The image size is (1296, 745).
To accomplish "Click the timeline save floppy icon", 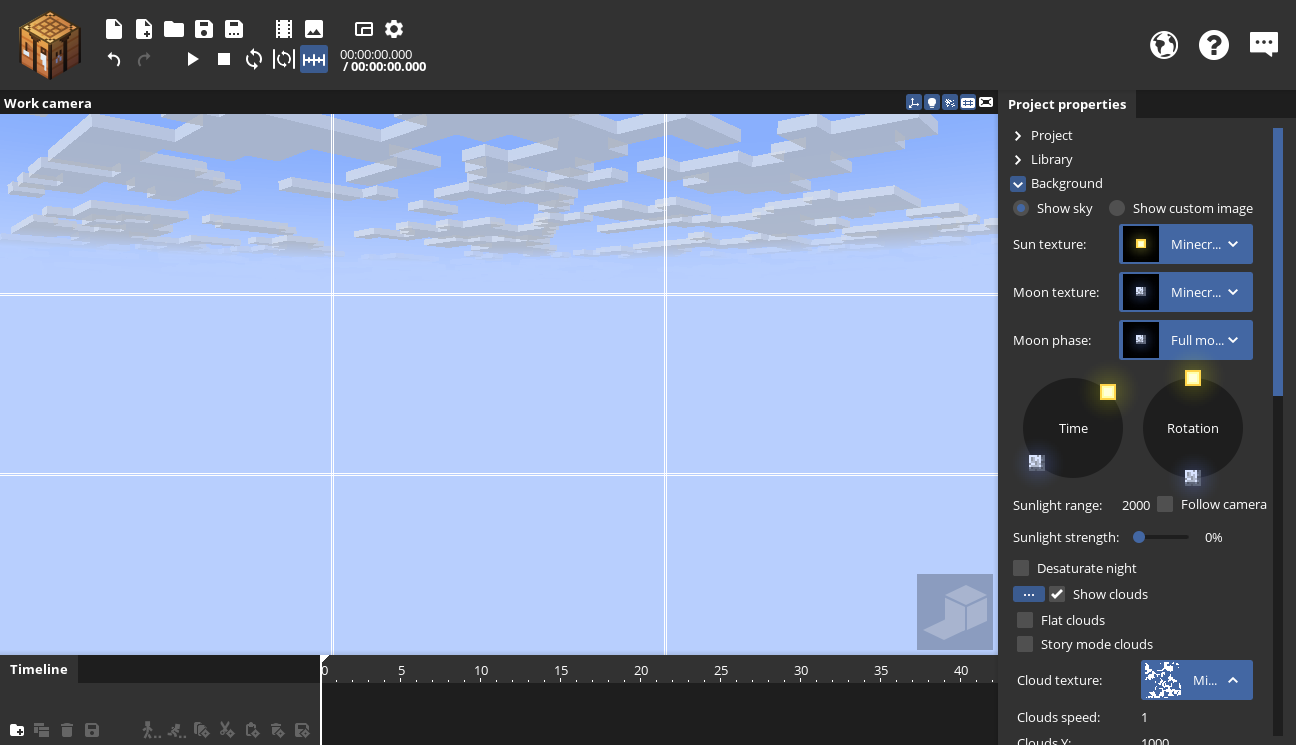I will point(92,730).
